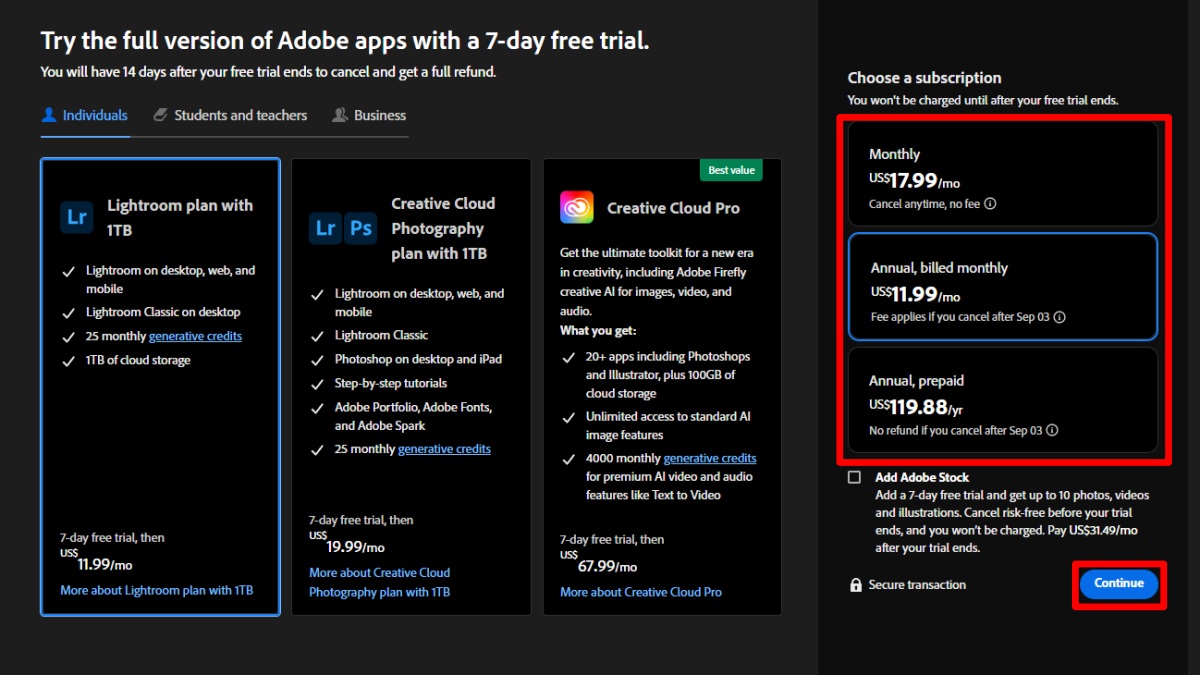Select Annual, billed monthly subscription option
The image size is (1200, 675).
tap(1002, 287)
